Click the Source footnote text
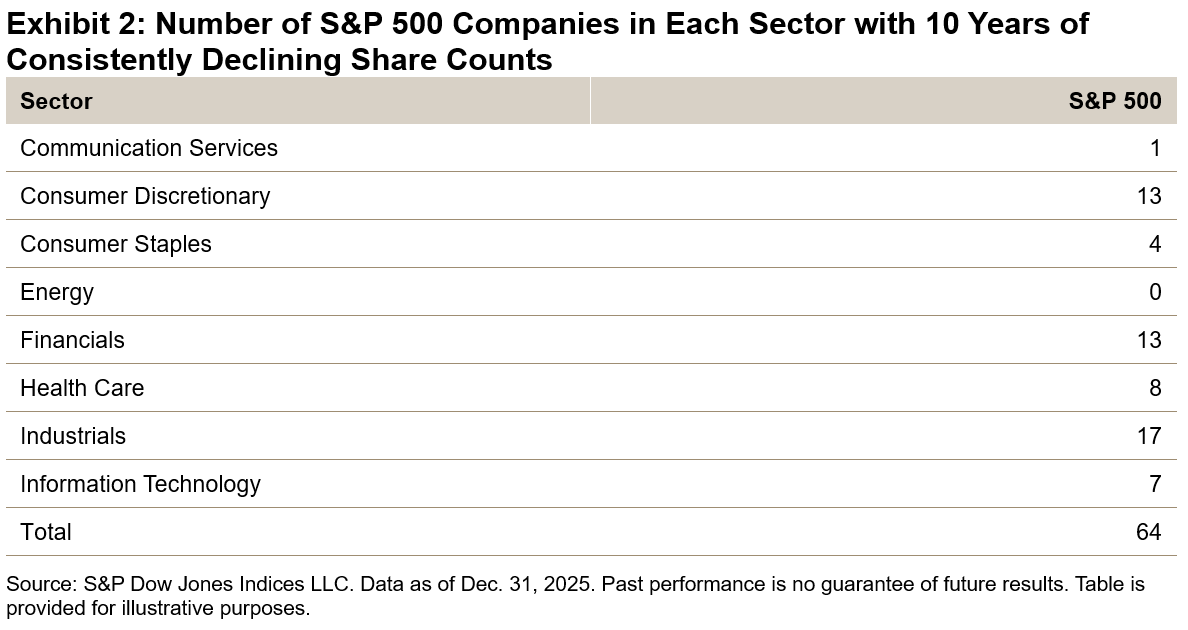The image size is (1188, 630). (575, 596)
